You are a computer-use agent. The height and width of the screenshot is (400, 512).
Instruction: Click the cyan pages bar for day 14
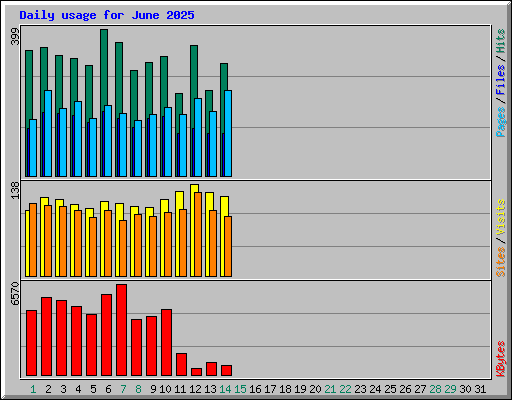[228, 133]
